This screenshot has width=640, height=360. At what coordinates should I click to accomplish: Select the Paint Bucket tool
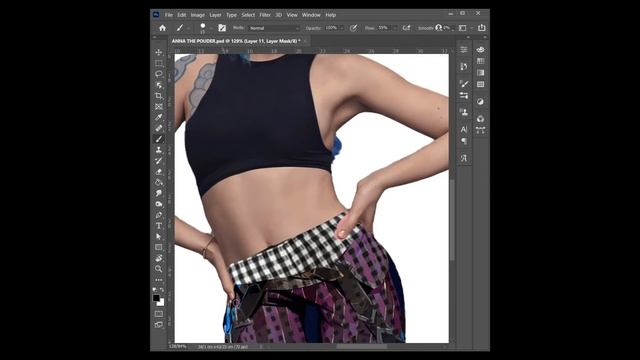click(x=159, y=182)
